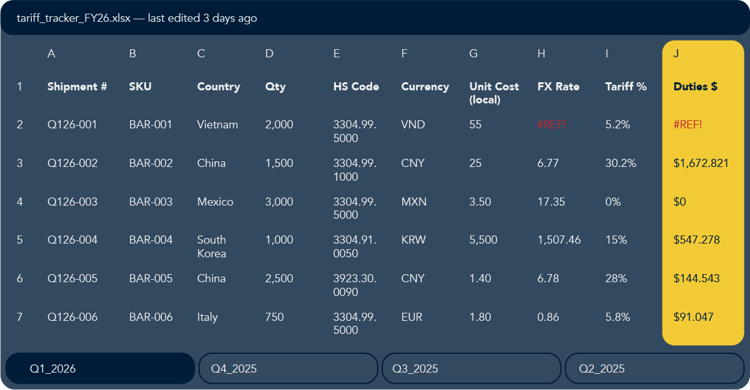Click the 'HS Code' header cell
This screenshot has height=390, width=750.
pos(356,87)
